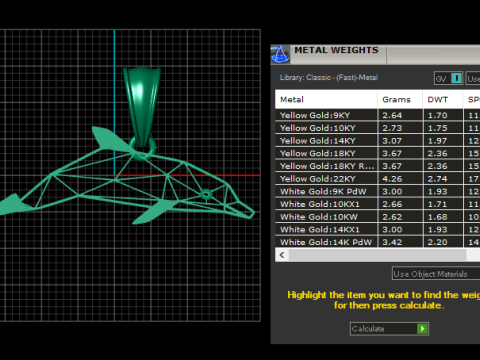
Task: Click the 1.70 DWT value
Action: (437, 115)
